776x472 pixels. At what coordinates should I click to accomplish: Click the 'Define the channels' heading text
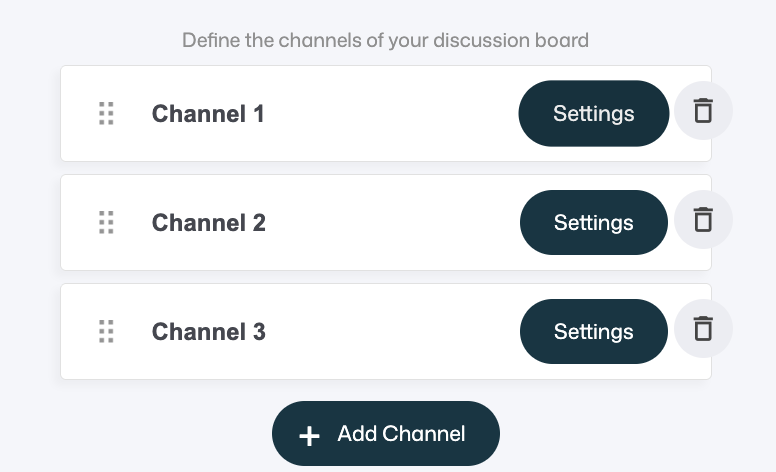[385, 41]
